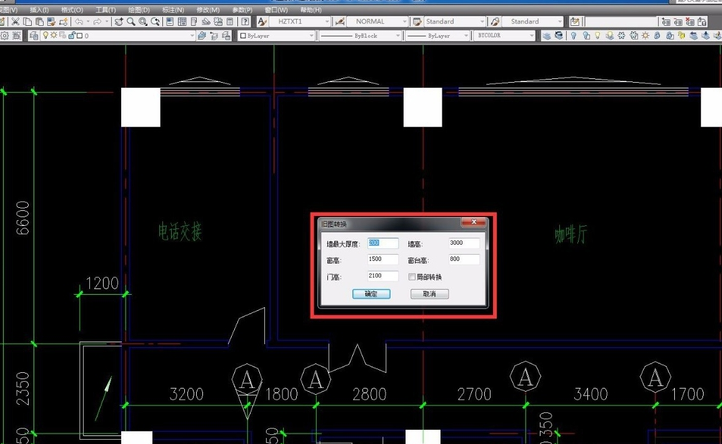The width and height of the screenshot is (722, 444).
Task: Open the 修改(M) menu
Action: pyautogui.click(x=208, y=10)
